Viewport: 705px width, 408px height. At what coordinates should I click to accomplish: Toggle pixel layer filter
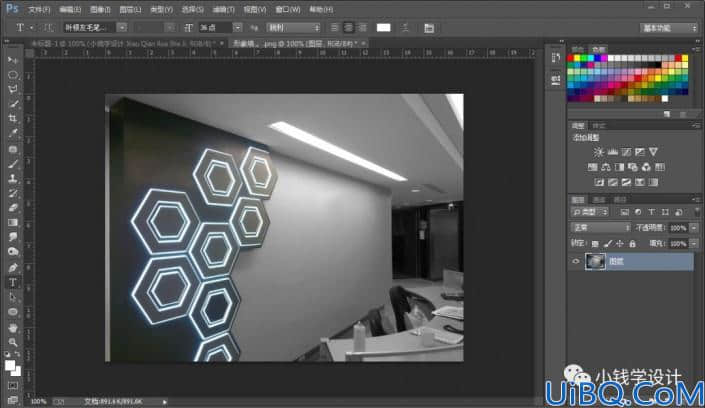625,212
